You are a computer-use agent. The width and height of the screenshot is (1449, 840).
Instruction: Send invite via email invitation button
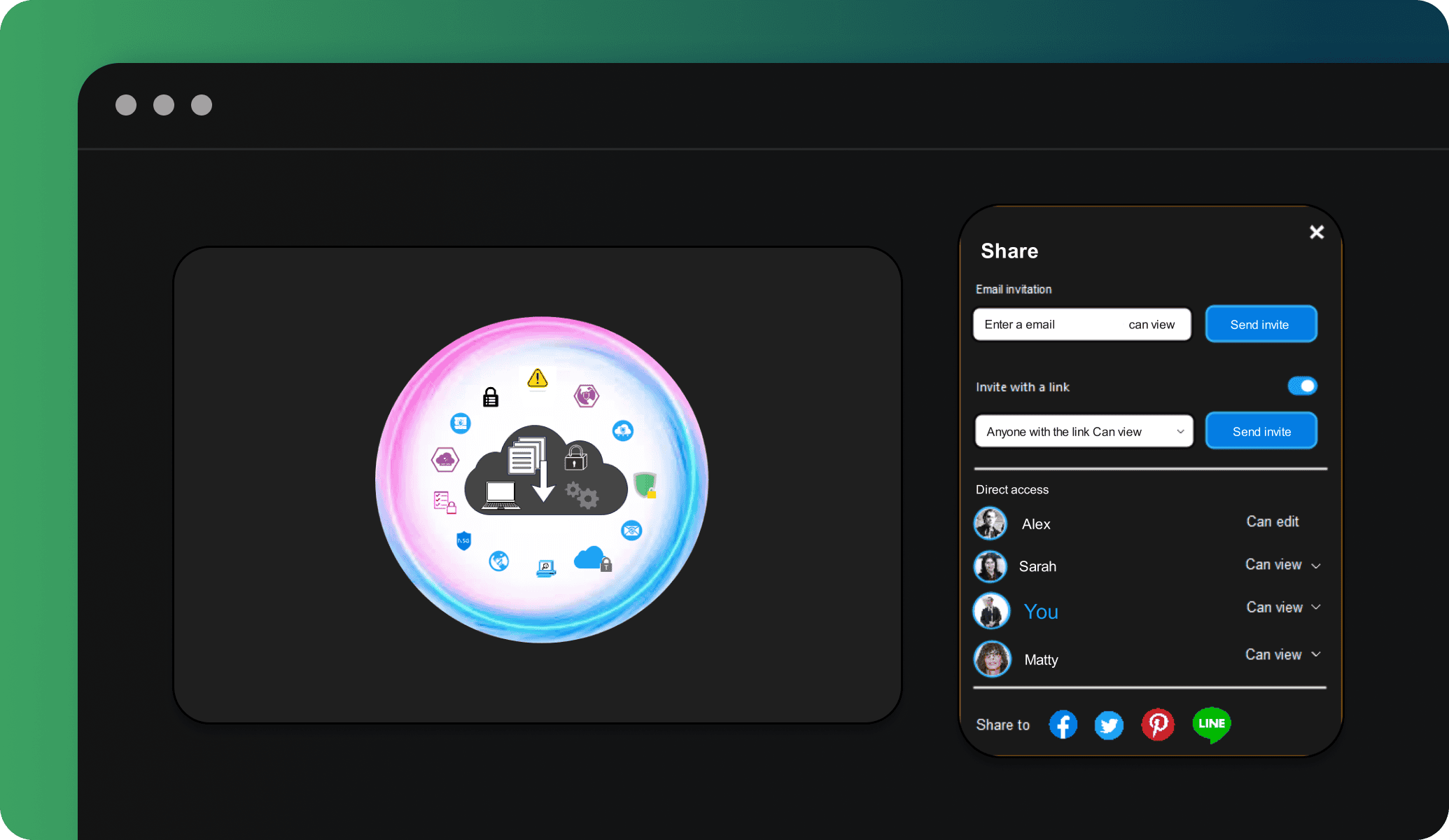(1260, 324)
